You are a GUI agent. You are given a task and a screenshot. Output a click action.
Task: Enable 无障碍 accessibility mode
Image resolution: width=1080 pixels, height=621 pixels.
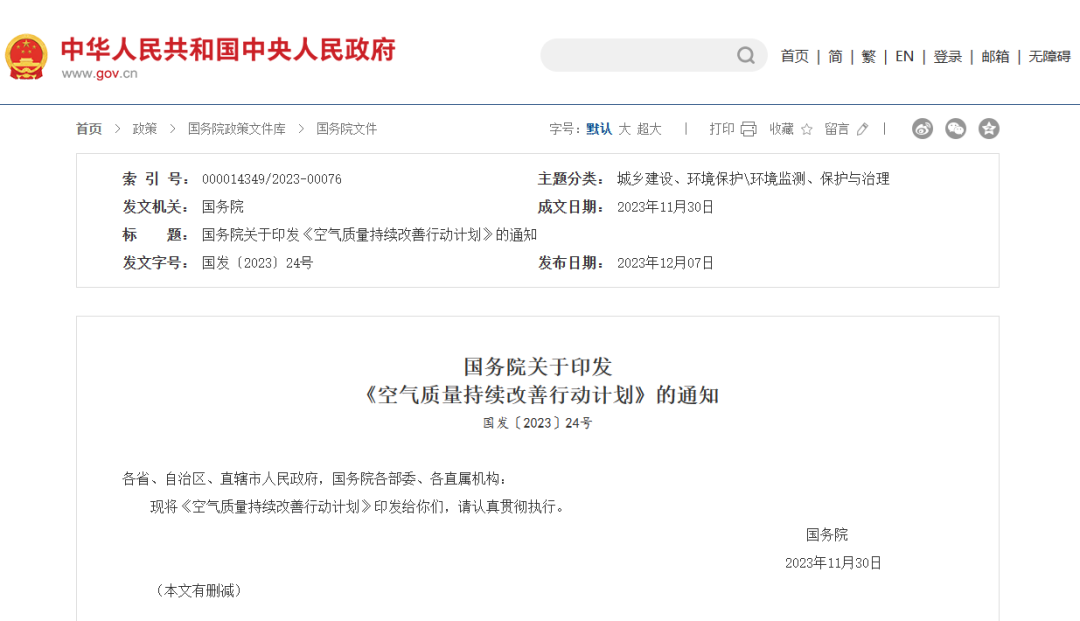tap(1049, 57)
